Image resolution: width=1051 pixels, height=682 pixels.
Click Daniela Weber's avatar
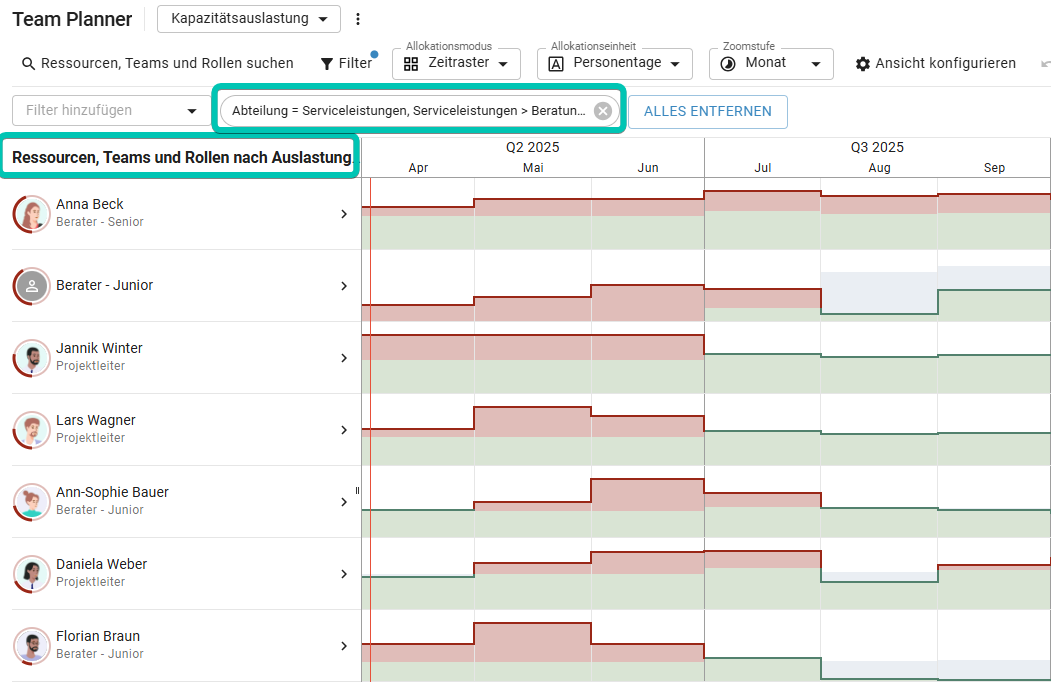[32, 574]
